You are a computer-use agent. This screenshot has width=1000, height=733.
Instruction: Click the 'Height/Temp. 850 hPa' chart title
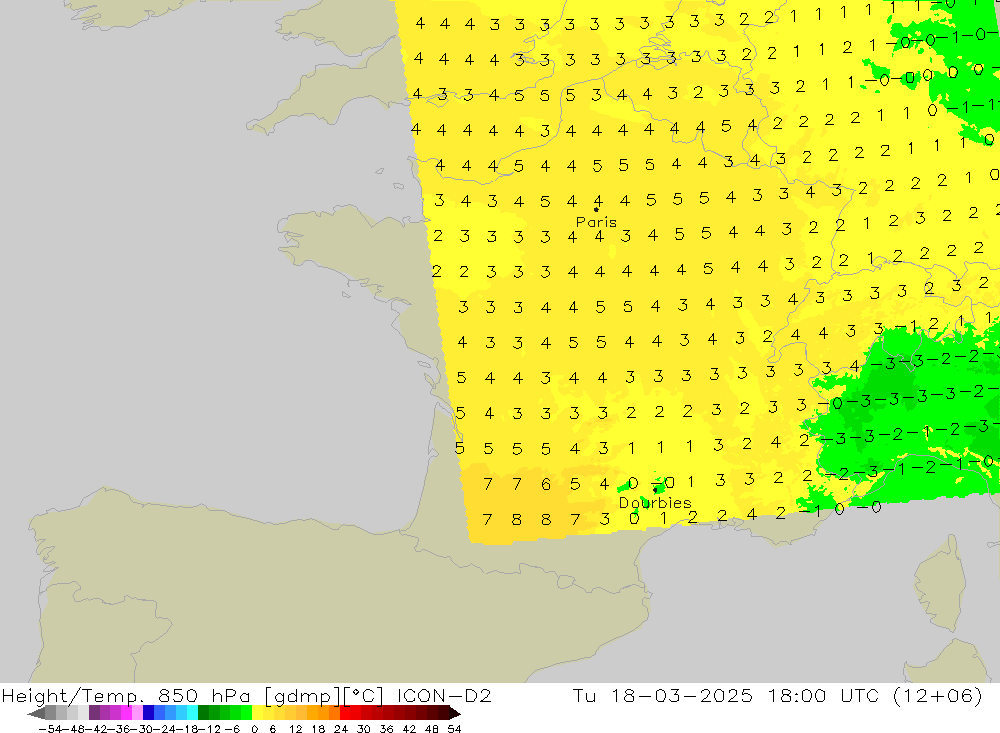[126, 695]
